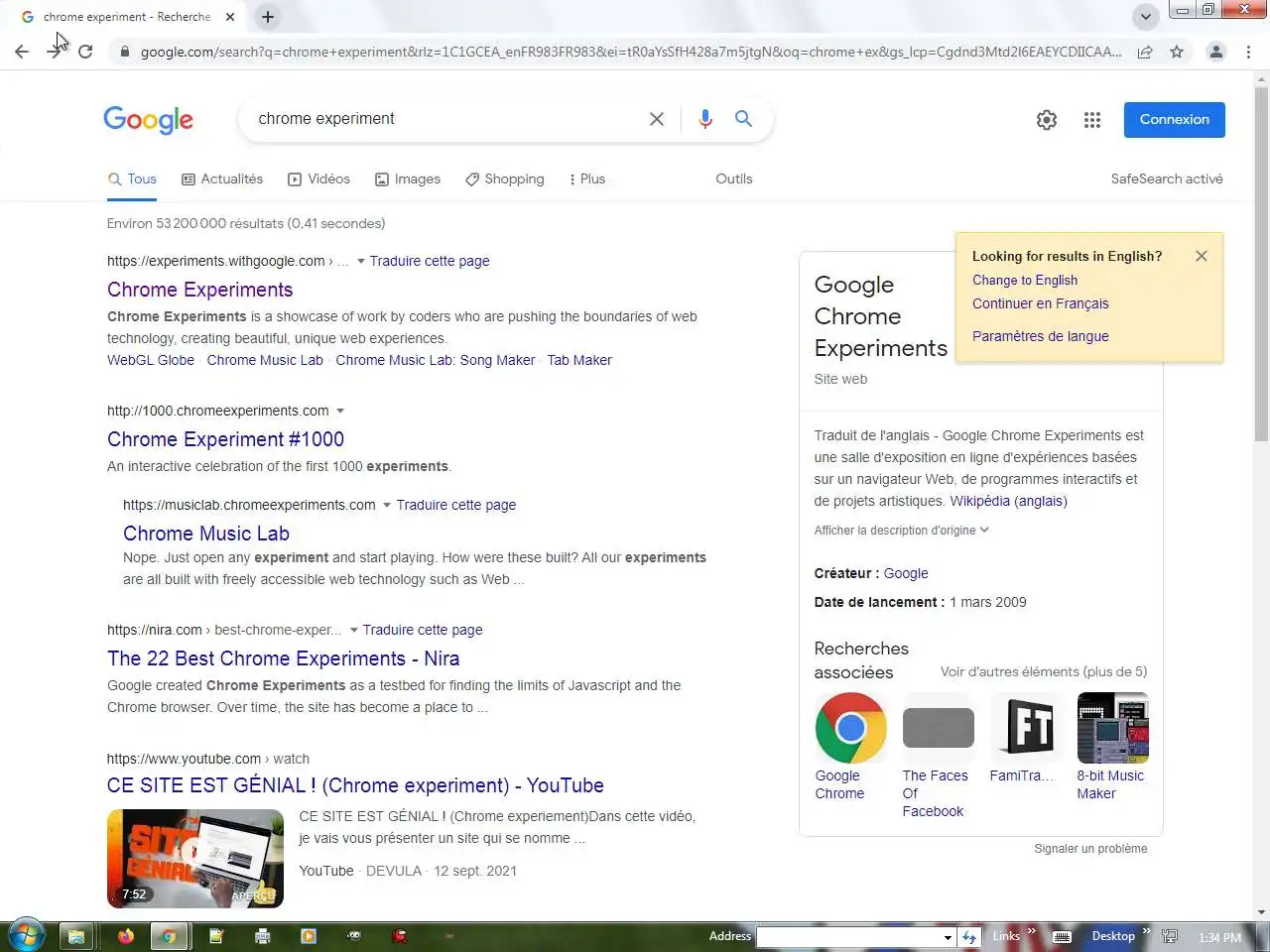
Task: Reload the current page
Action: tap(85, 52)
